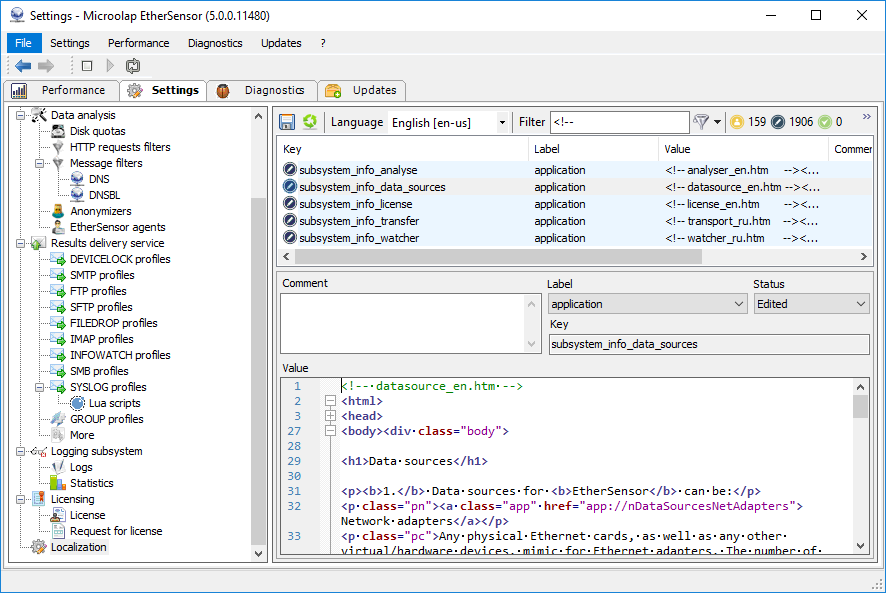
Task: Collapse the SYSLOG profiles tree node
Action: [x=40, y=387]
